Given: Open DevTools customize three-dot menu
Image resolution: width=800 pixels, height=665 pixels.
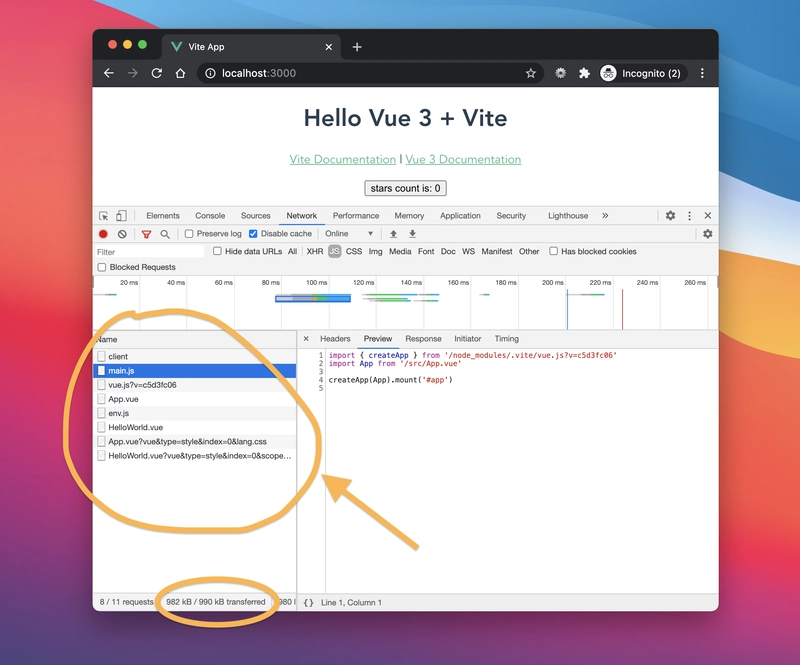Looking at the screenshot, I should (689, 215).
